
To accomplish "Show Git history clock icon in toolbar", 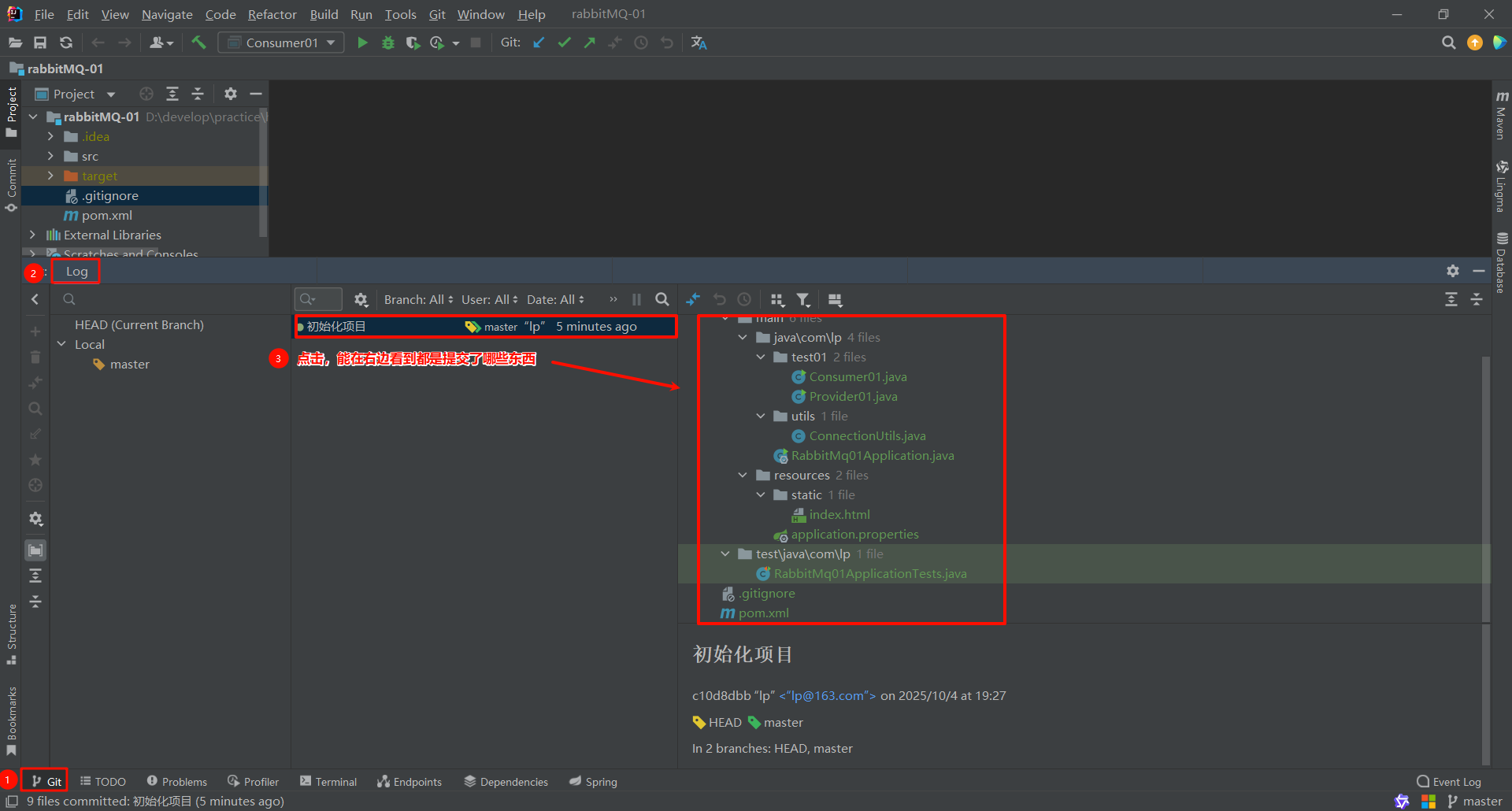I will pyautogui.click(x=641, y=43).
